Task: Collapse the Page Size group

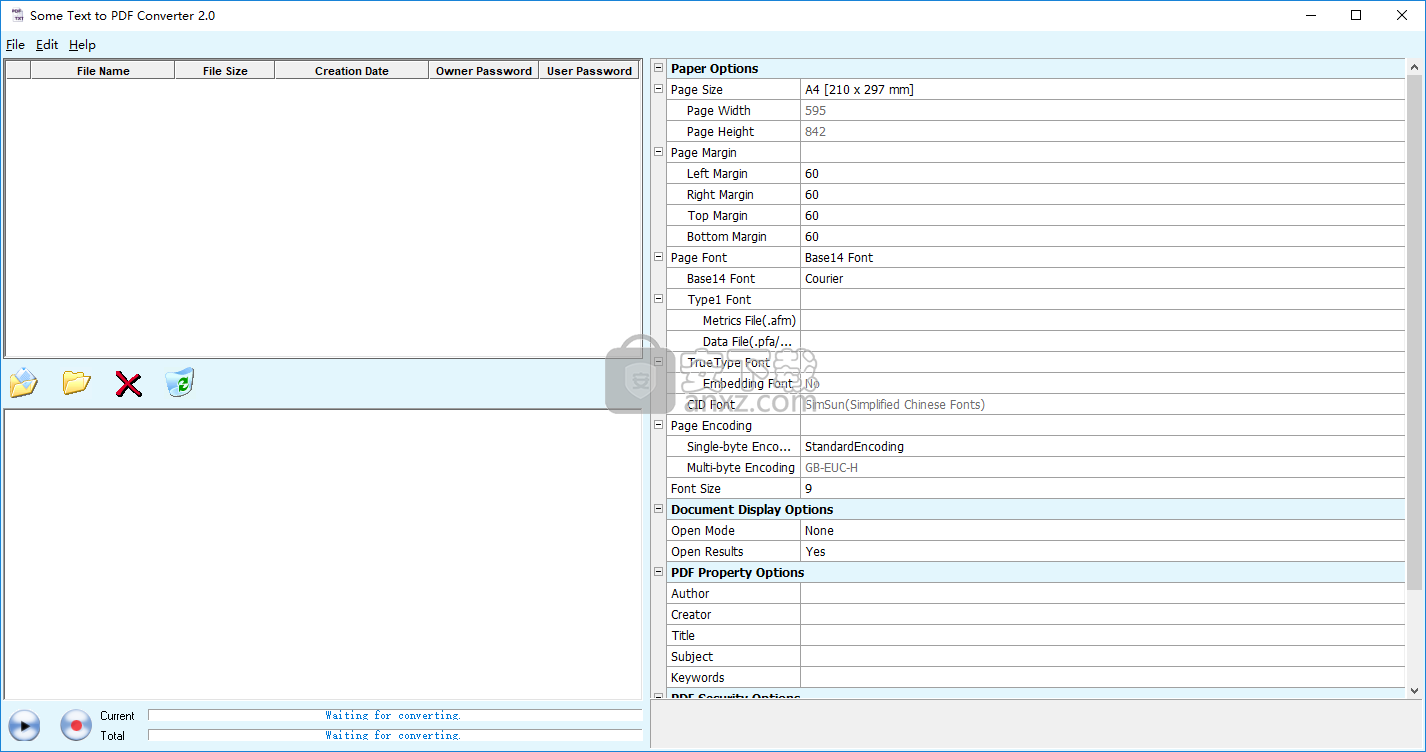Action: pyautogui.click(x=658, y=89)
